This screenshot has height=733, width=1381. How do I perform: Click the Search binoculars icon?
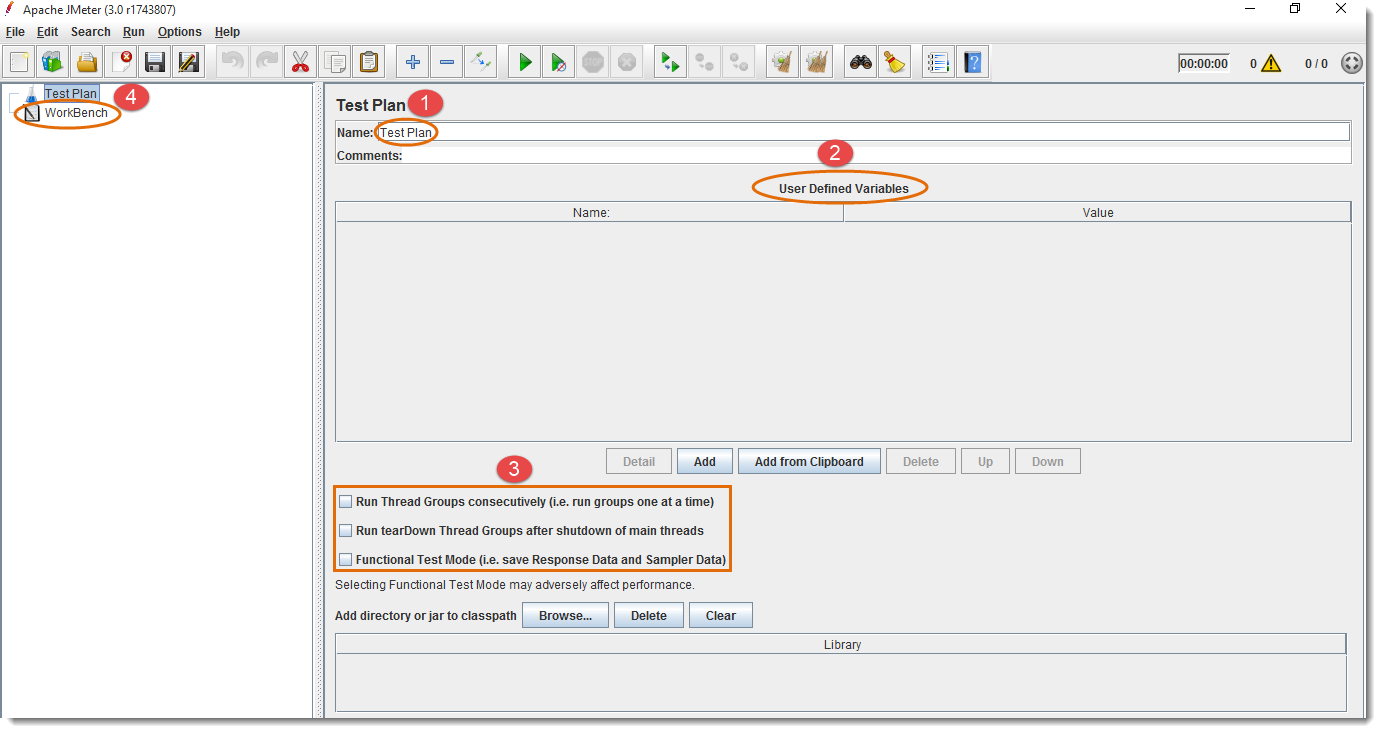[861, 62]
